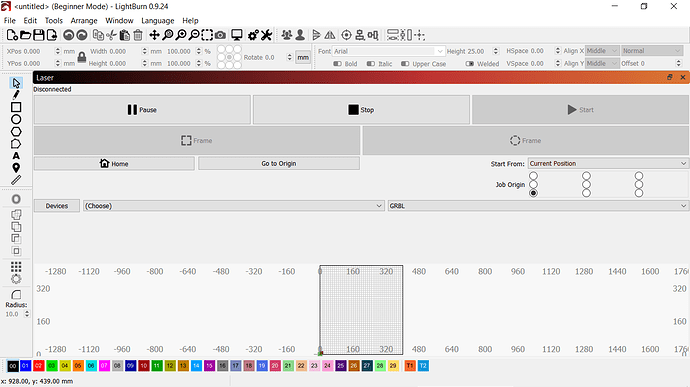Select the Polygon hexagon tool
The width and height of the screenshot is (690, 387).
point(16,132)
